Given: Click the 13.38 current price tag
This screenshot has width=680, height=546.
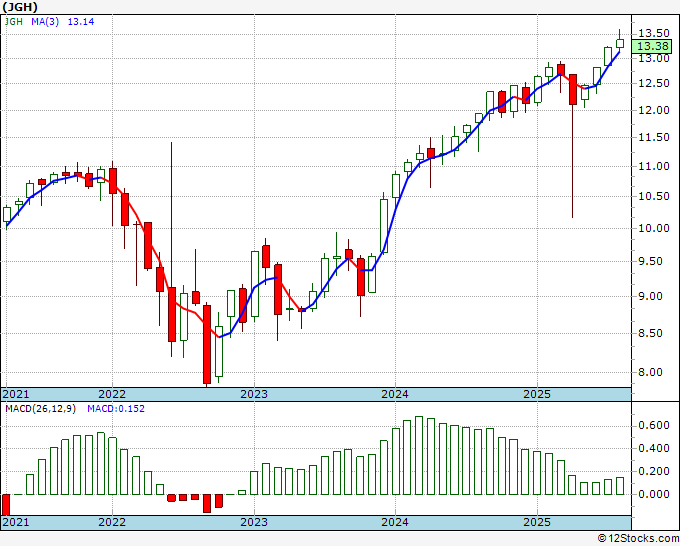Looking at the screenshot, I should pyautogui.click(x=652, y=46).
